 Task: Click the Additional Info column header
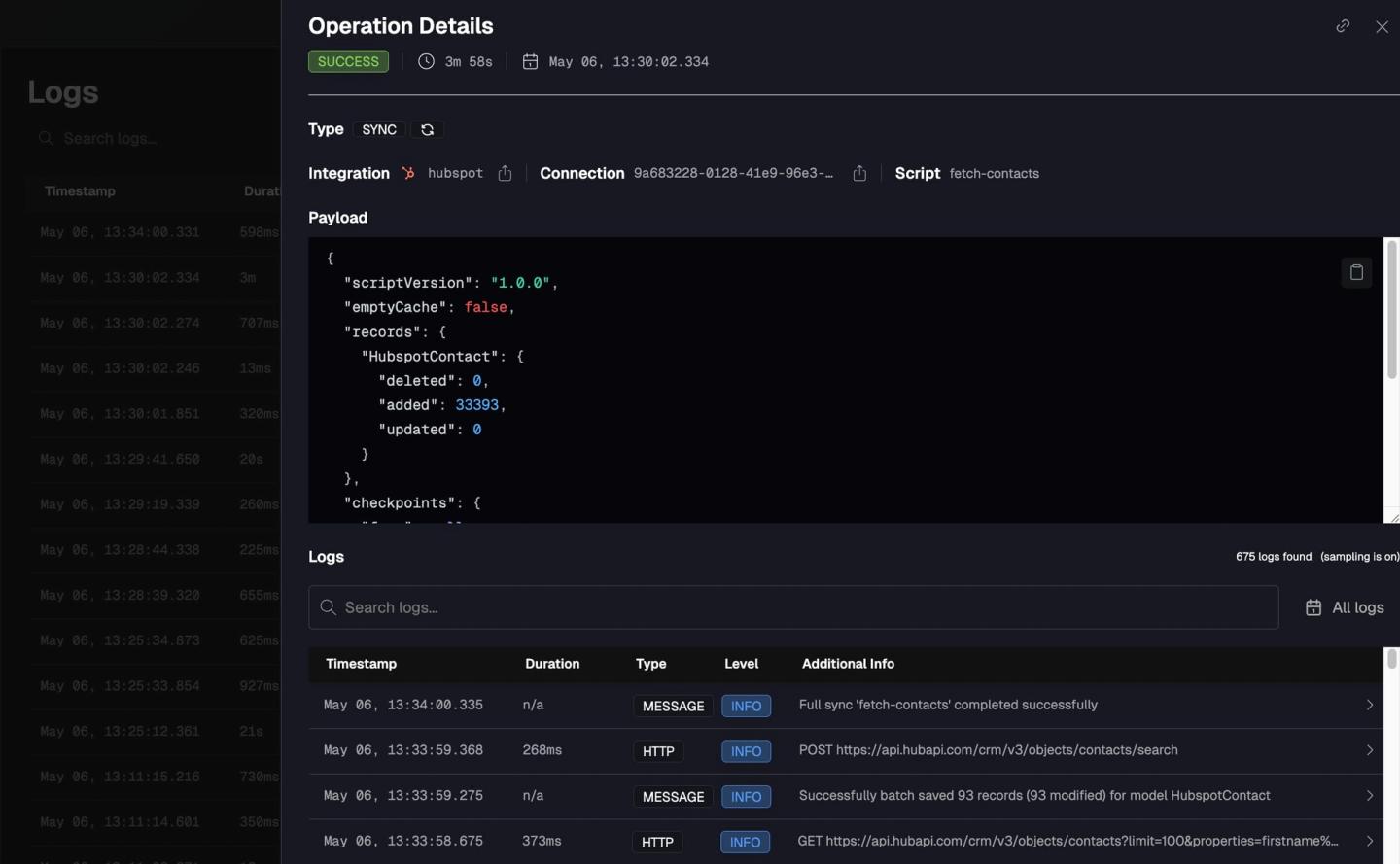coord(848,664)
